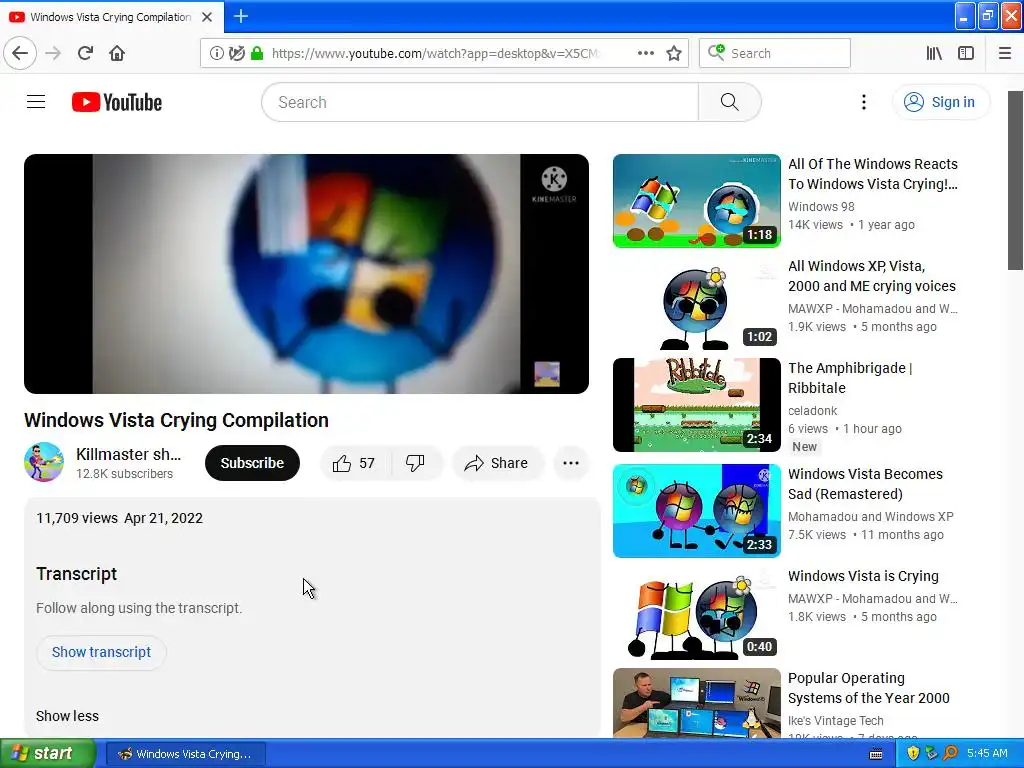Dislike the video with thumbs down
The height and width of the screenshot is (768, 1024).
[415, 463]
